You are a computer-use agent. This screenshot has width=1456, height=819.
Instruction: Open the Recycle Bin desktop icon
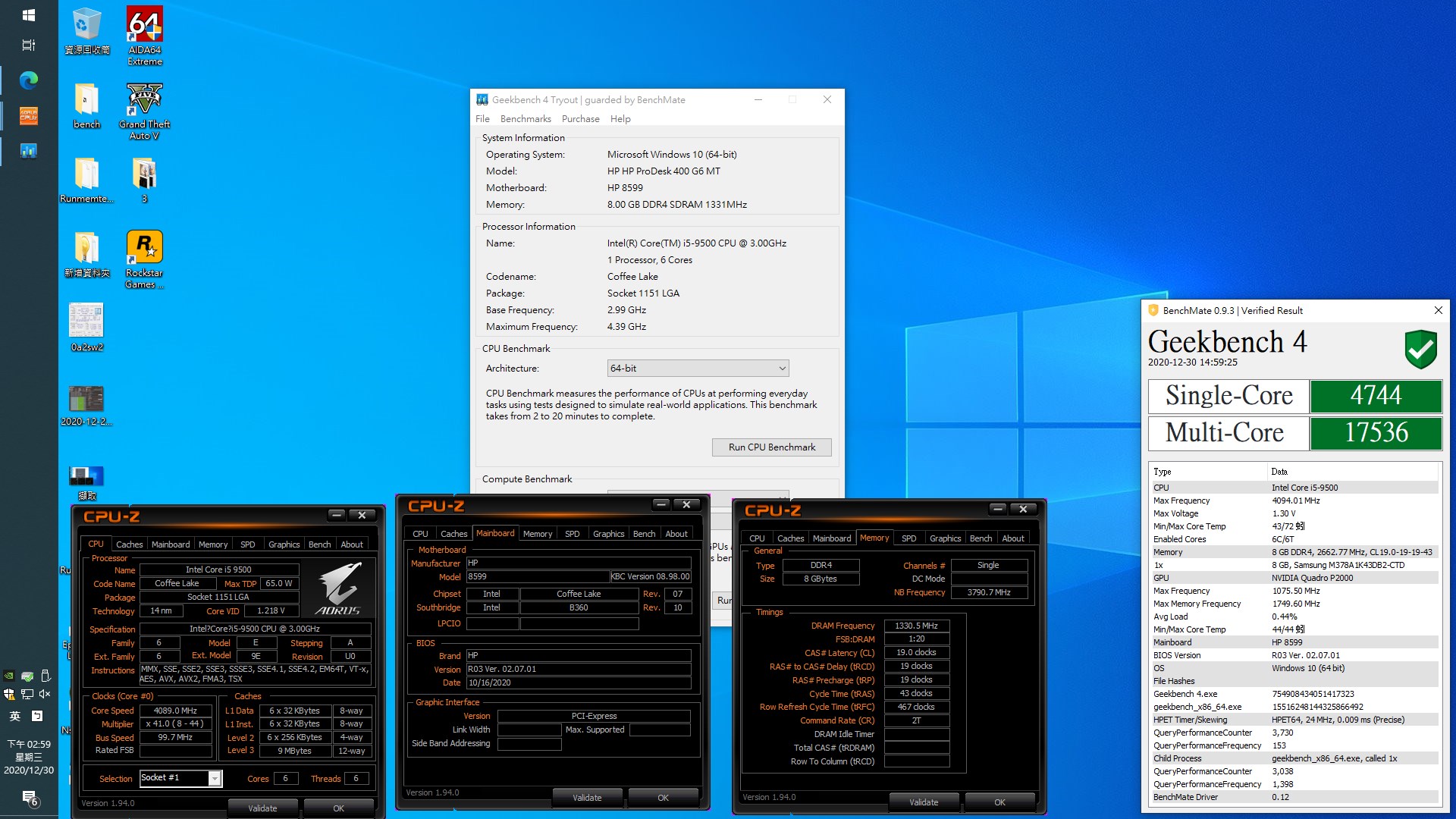(86, 32)
